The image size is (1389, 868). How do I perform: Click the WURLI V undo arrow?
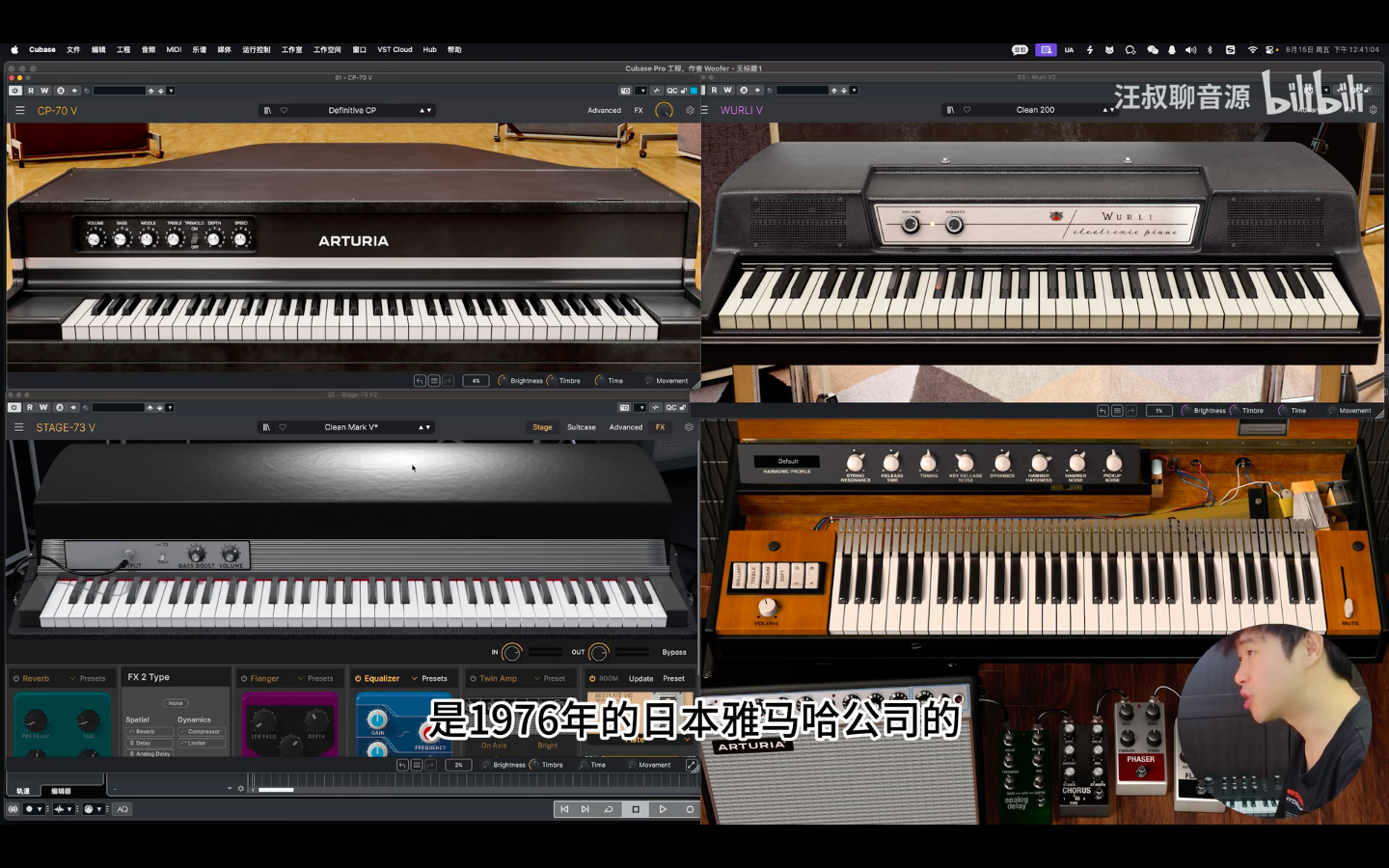[1103, 411]
